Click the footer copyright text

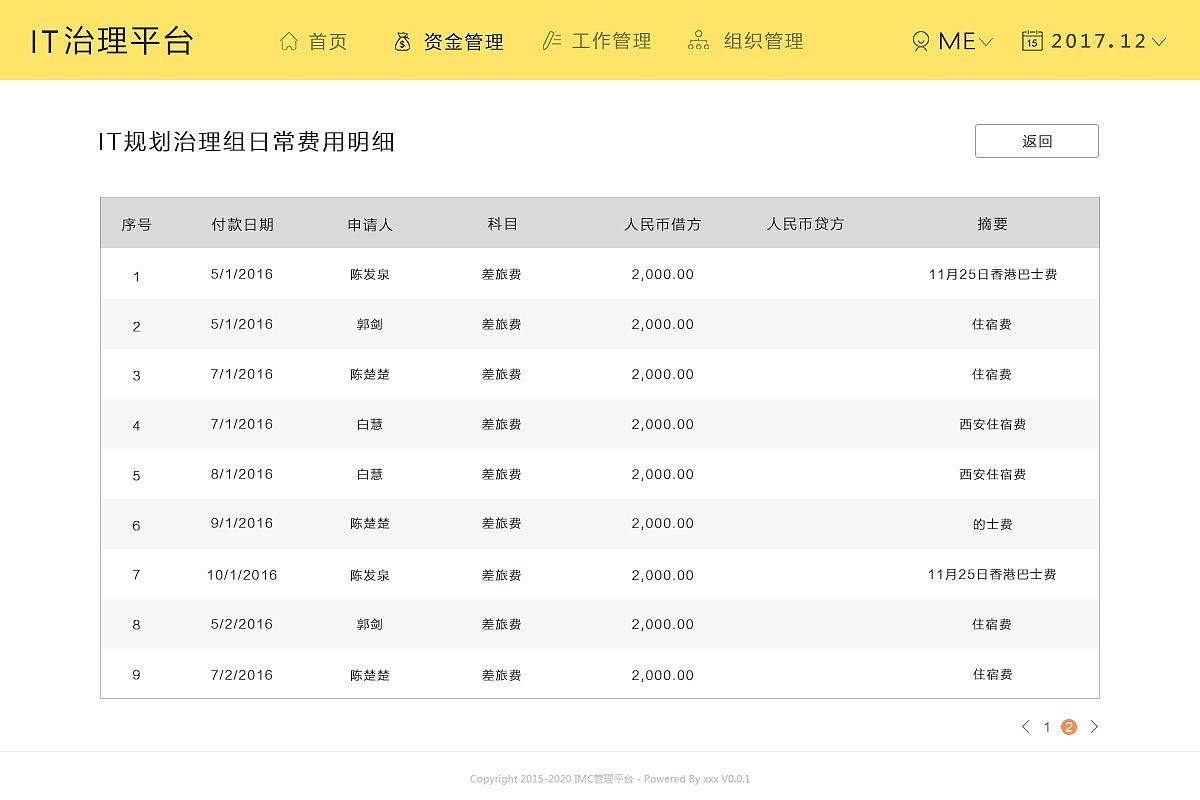click(610, 779)
